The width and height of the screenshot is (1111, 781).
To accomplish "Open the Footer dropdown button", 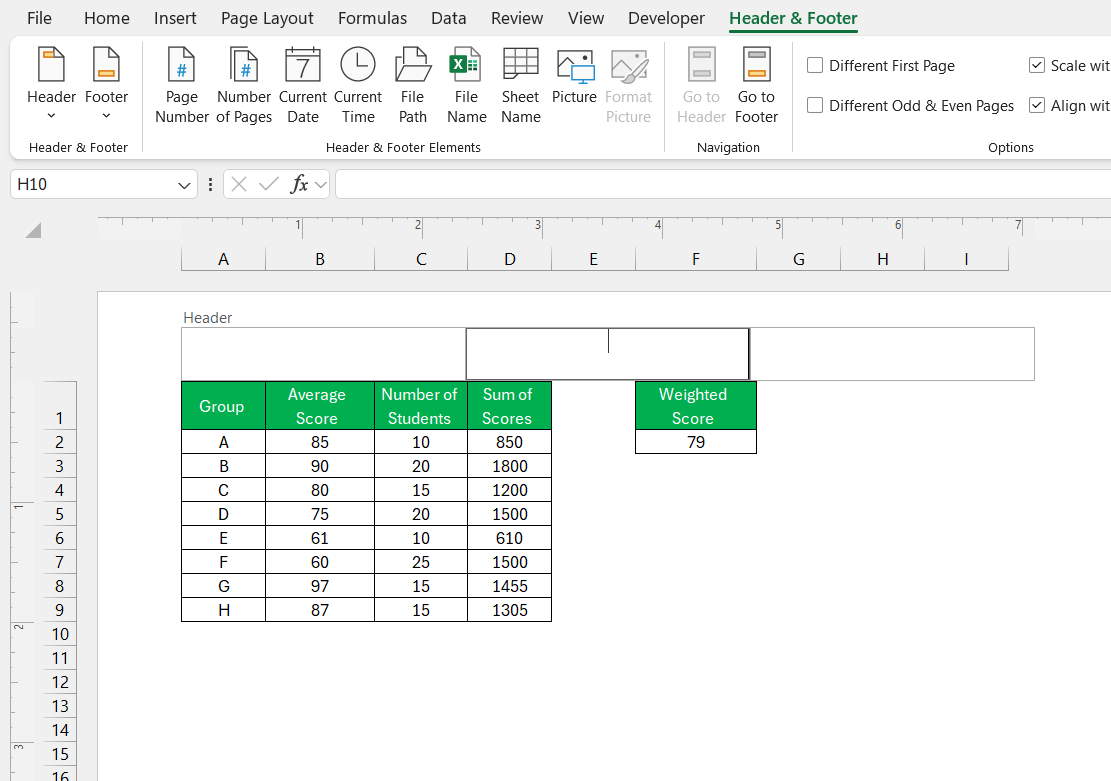I will point(106,84).
